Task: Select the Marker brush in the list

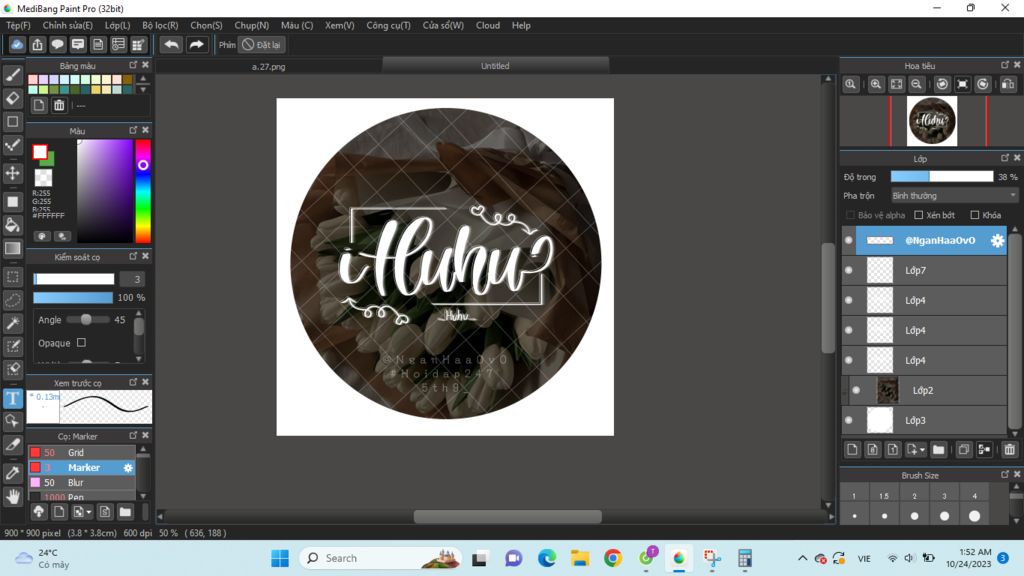Action: click(82, 468)
